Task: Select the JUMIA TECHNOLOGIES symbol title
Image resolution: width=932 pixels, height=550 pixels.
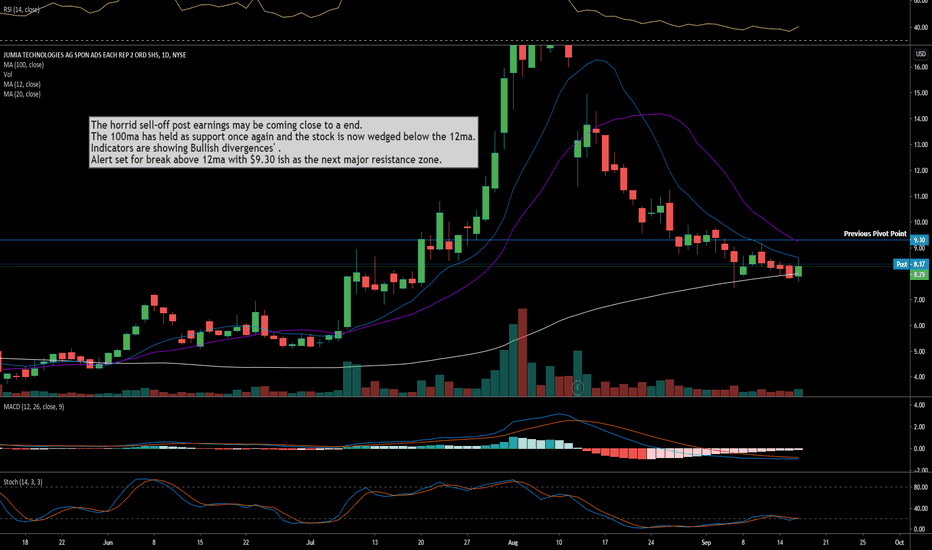Action: pos(95,55)
